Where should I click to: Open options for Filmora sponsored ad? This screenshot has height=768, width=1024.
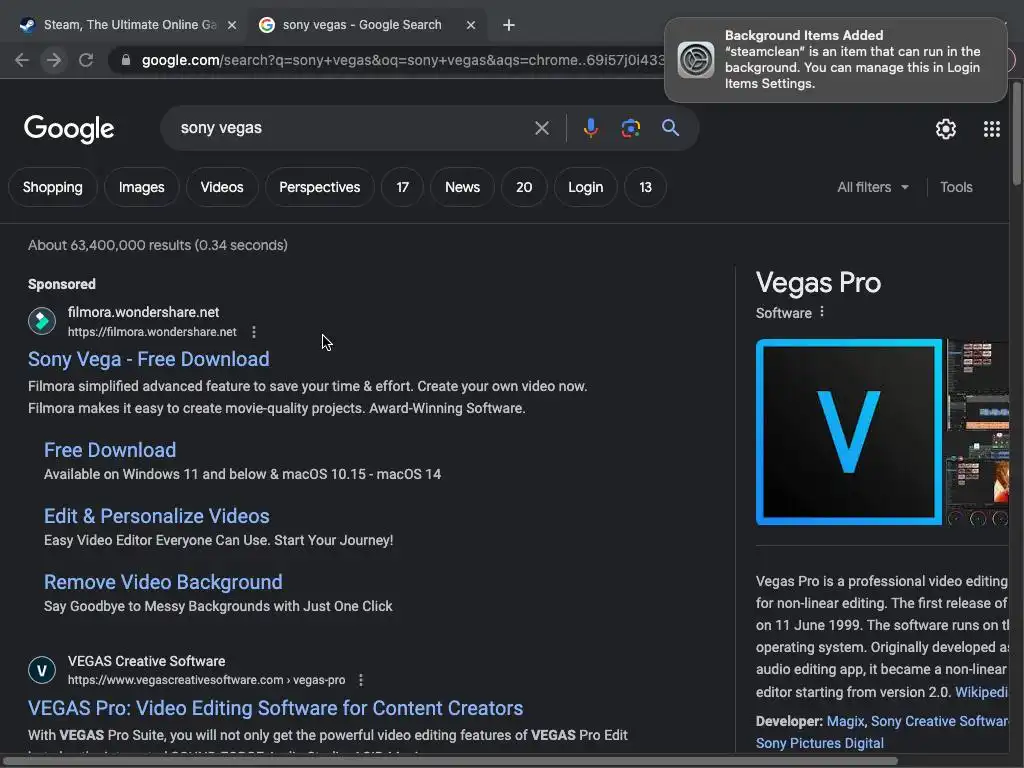coord(254,332)
